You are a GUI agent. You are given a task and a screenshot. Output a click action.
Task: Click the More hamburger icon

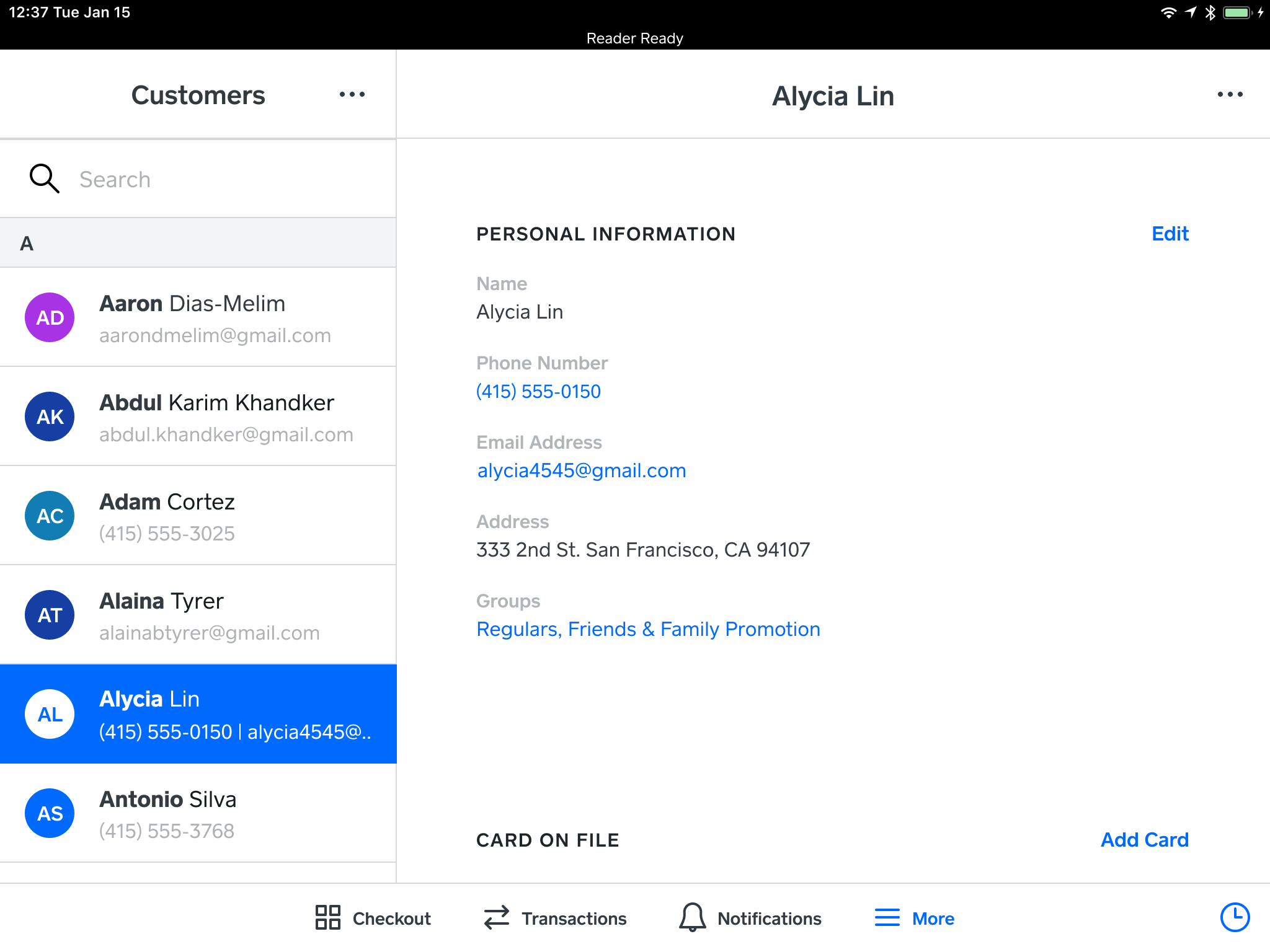coord(886,917)
